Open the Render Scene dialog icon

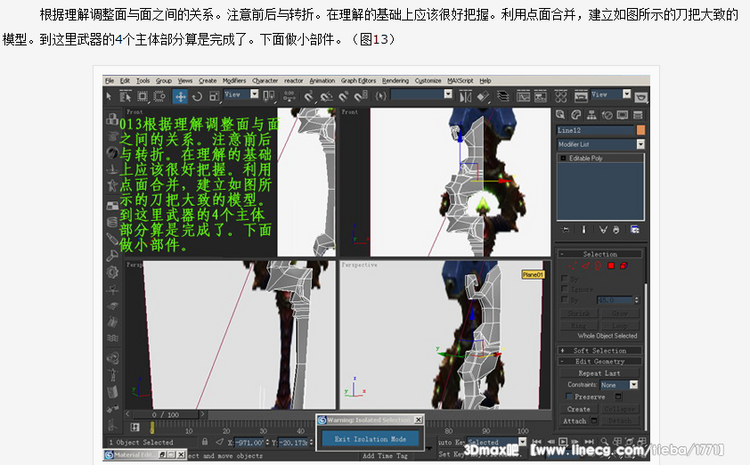pyautogui.click(x=581, y=97)
